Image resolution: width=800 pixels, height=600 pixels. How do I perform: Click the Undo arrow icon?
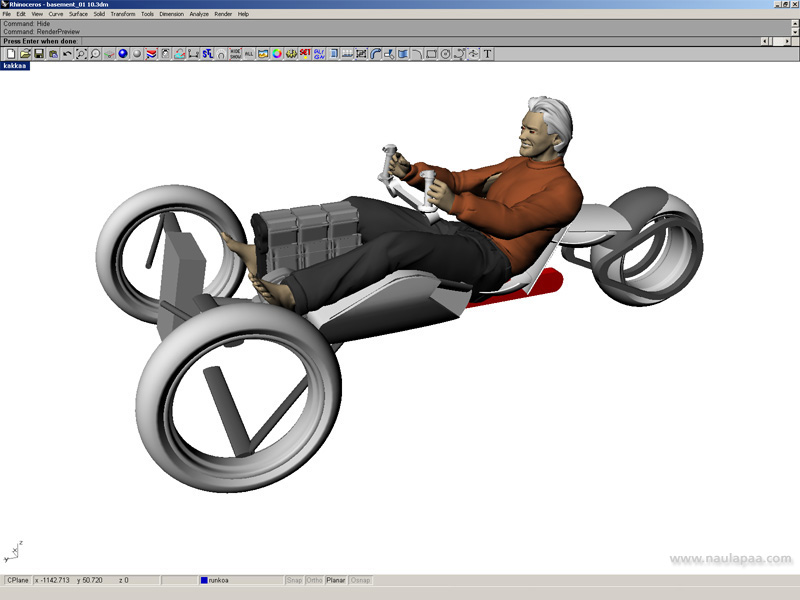(x=67, y=54)
